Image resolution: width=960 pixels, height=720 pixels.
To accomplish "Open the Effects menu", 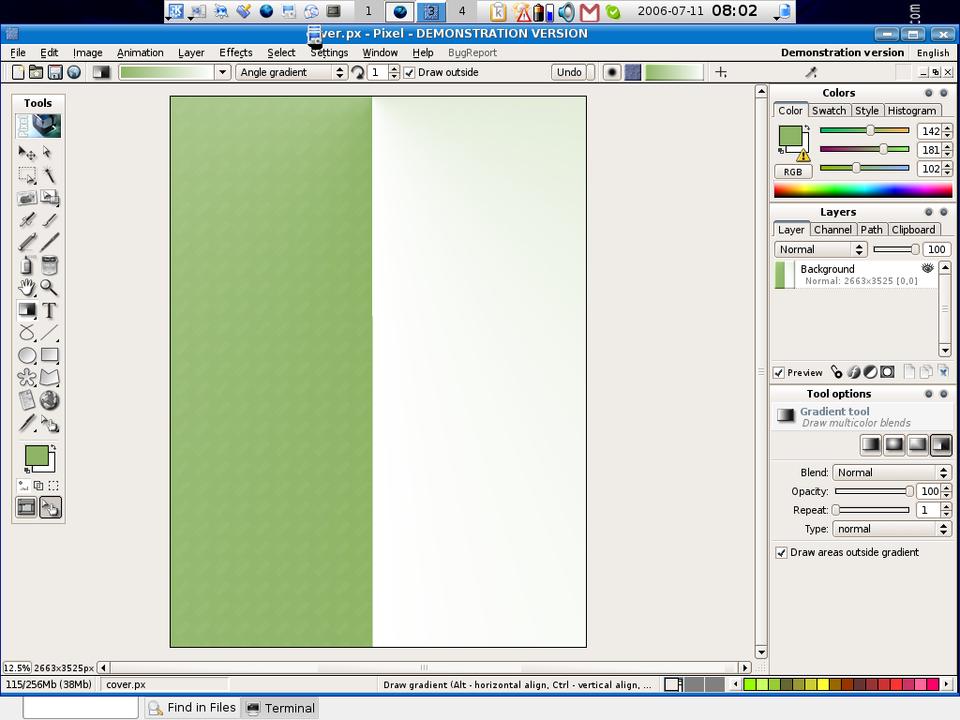I will [x=236, y=52].
